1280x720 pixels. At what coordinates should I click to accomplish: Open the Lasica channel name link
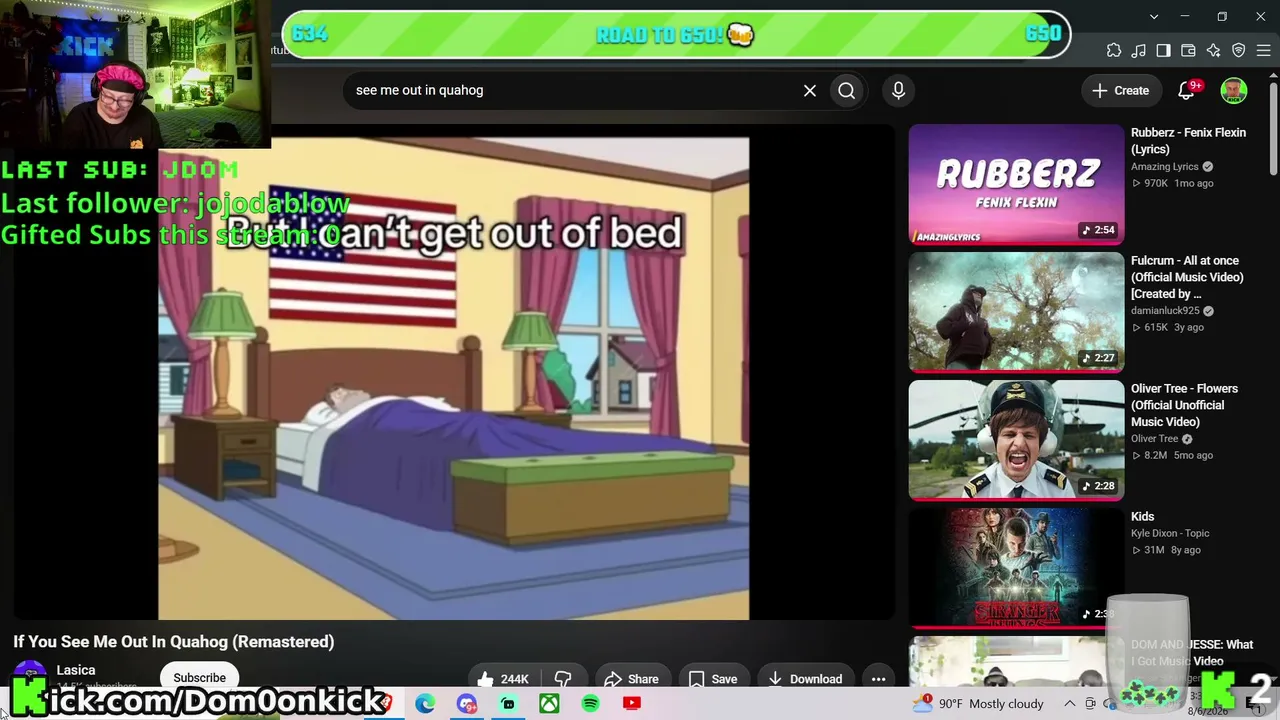click(76, 670)
